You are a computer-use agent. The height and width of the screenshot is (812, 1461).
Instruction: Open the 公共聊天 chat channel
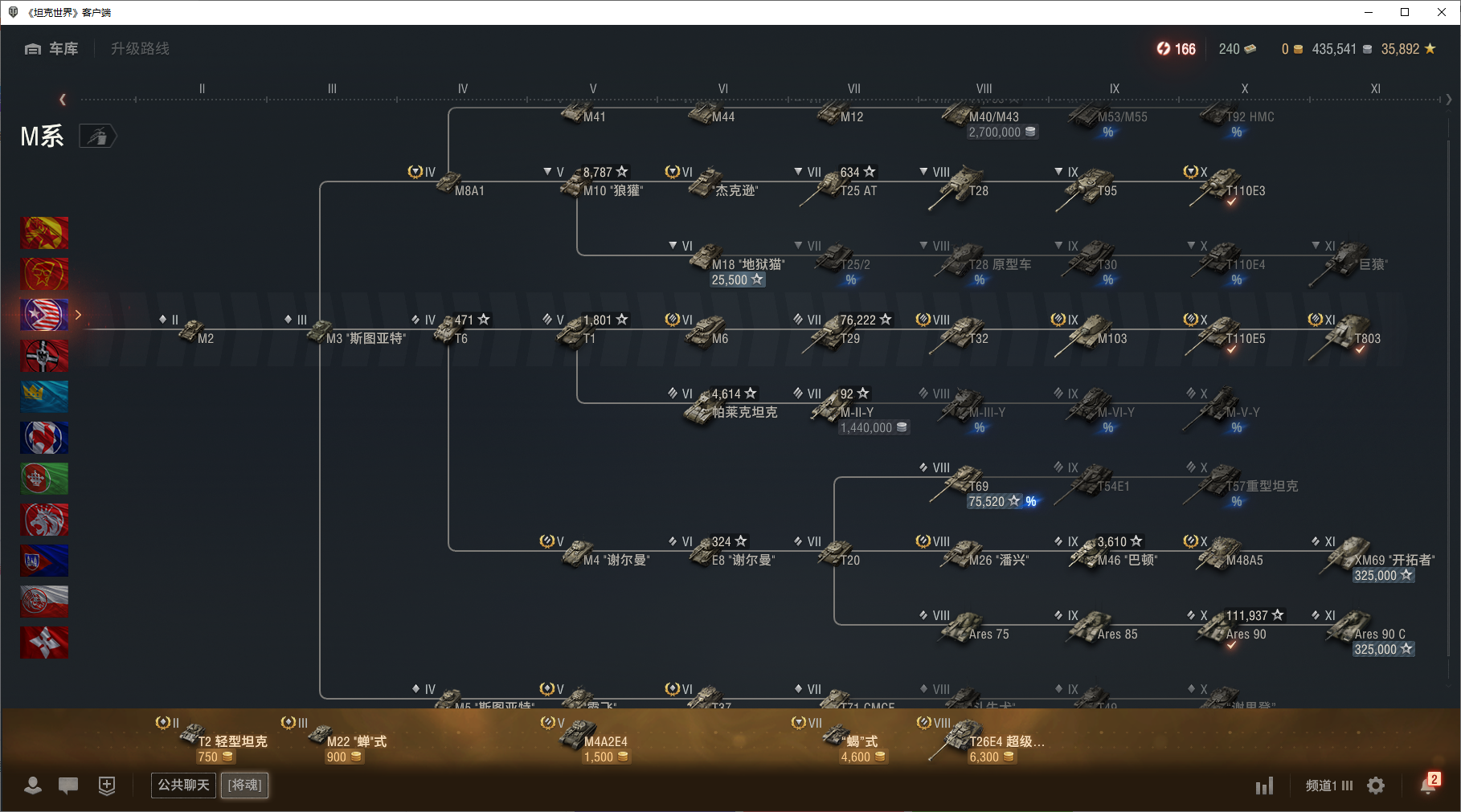pos(183,785)
